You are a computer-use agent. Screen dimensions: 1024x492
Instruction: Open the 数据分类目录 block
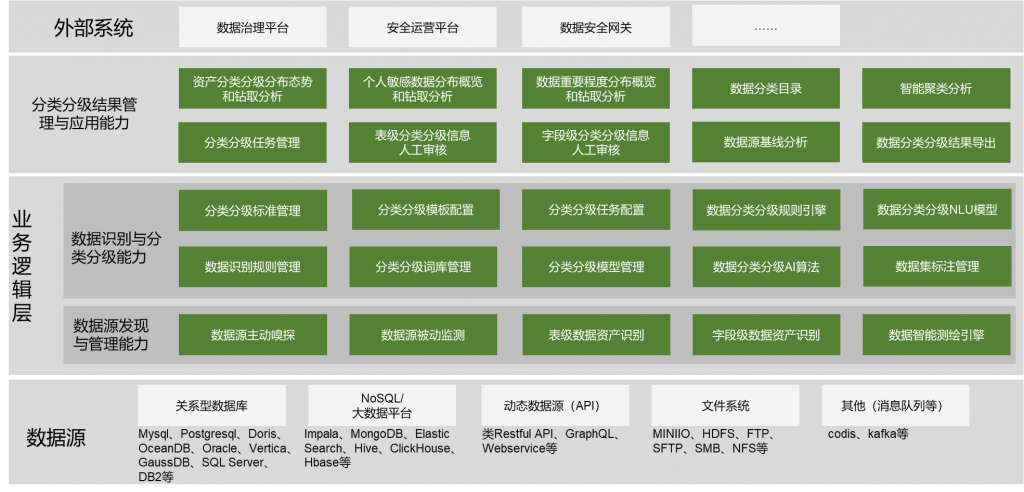coord(766,89)
